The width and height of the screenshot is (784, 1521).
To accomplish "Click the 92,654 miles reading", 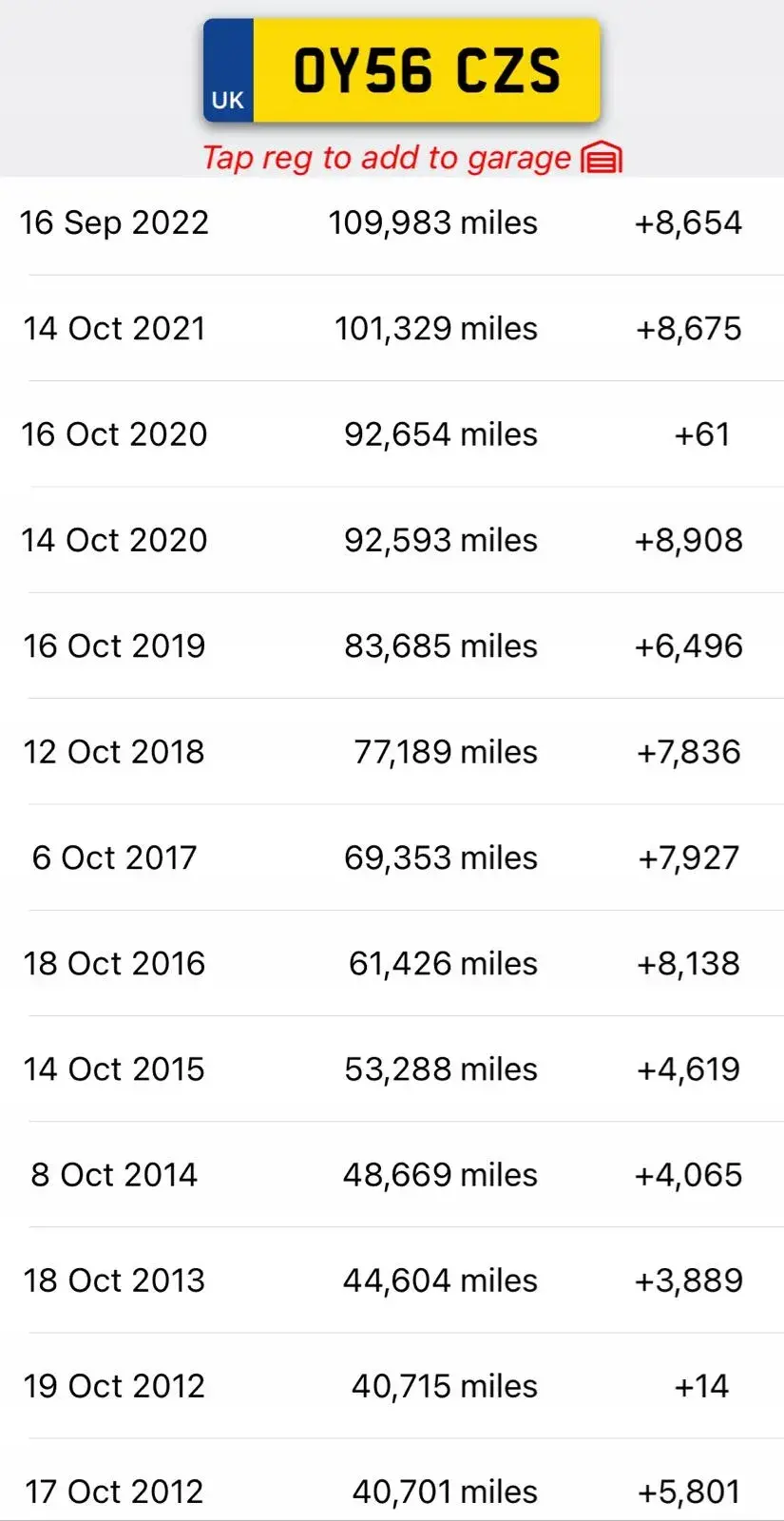I will (441, 434).
